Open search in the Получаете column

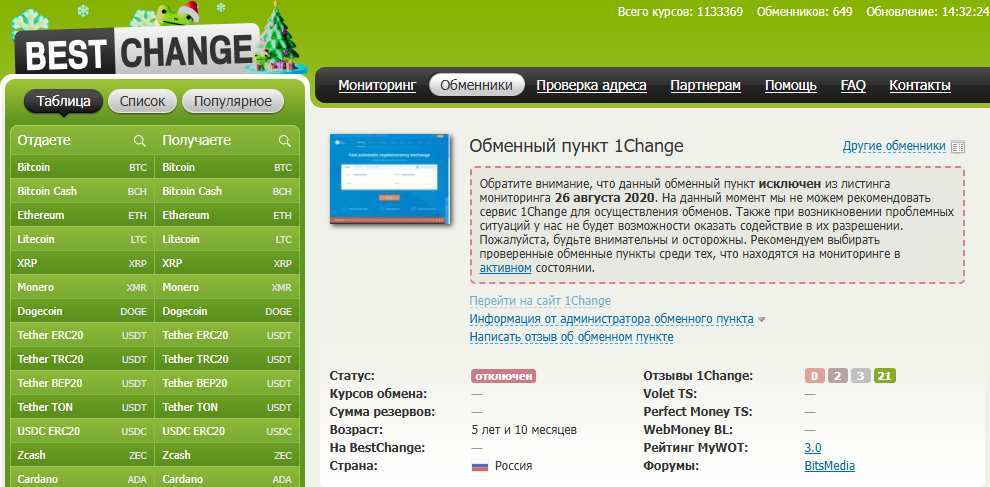coord(285,140)
